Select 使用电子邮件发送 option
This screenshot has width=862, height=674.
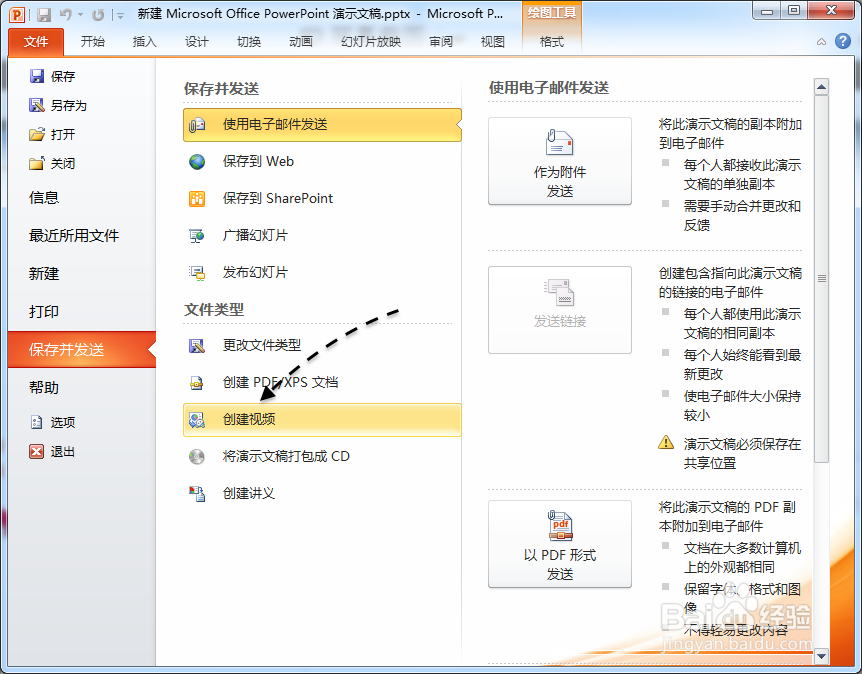[322, 125]
